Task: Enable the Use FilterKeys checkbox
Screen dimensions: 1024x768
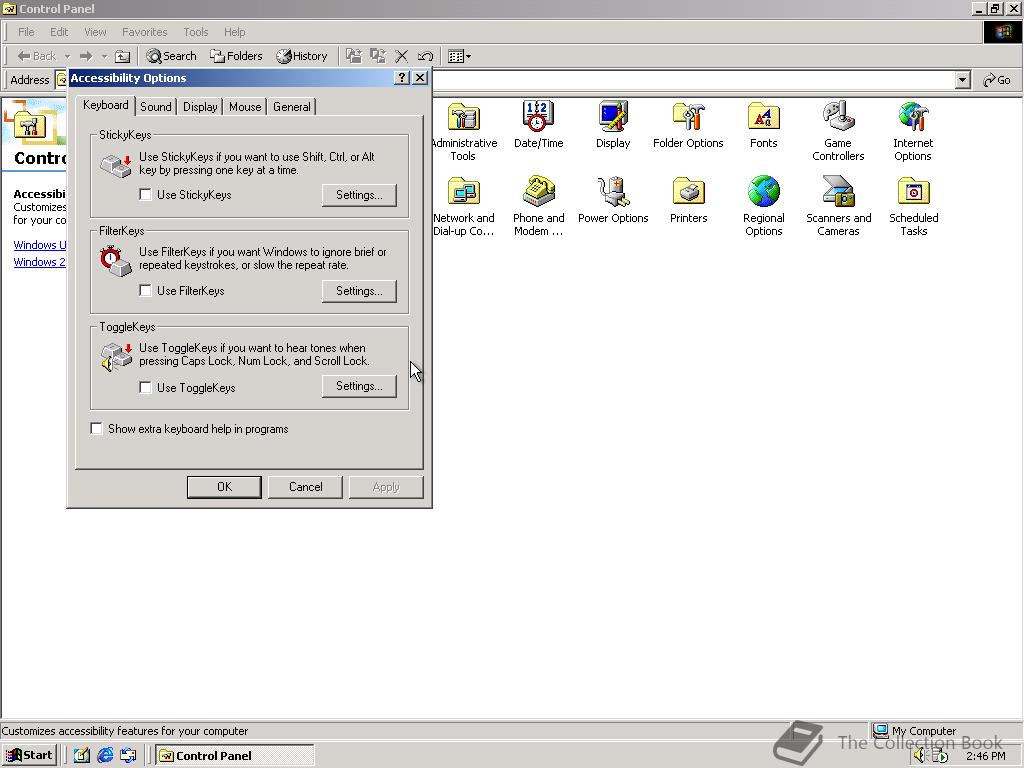Action: coord(146,291)
